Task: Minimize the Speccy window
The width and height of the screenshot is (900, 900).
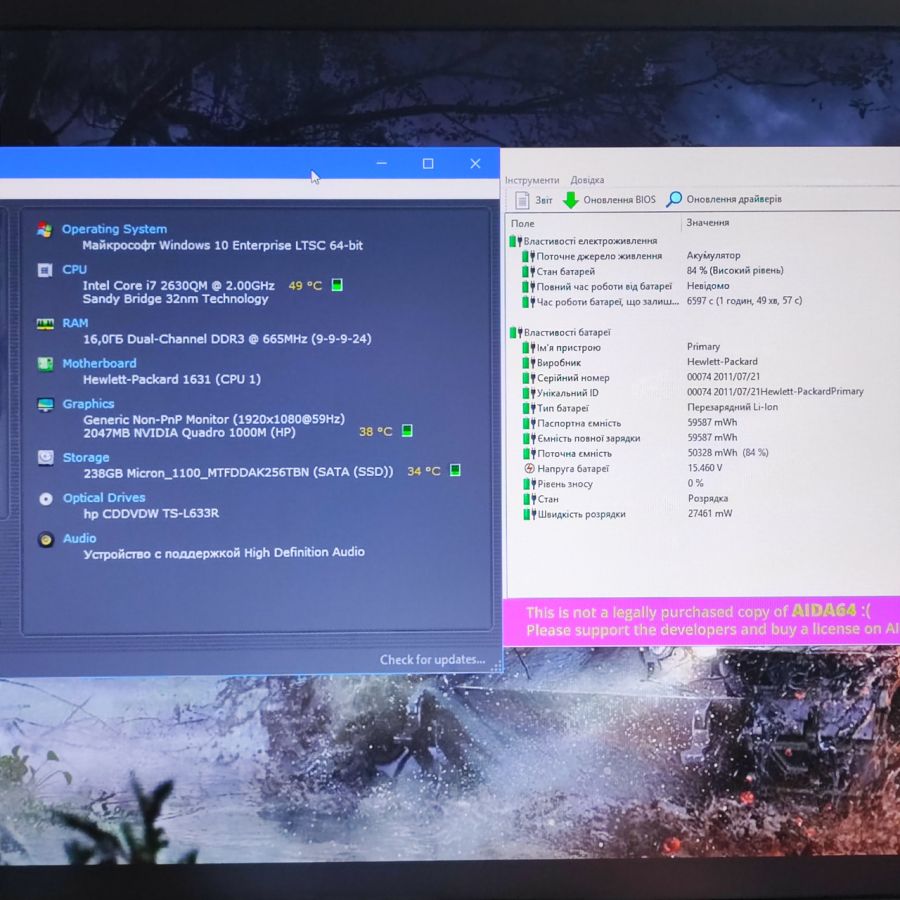Action: click(382, 164)
